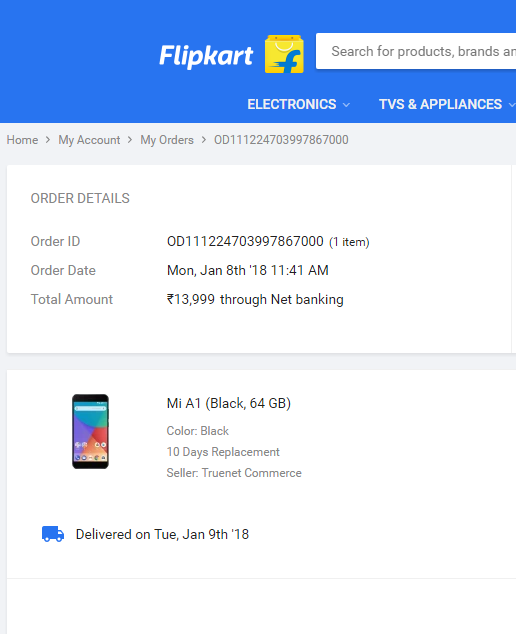Click the product search input field
This screenshot has width=516, height=634.
pos(416,51)
